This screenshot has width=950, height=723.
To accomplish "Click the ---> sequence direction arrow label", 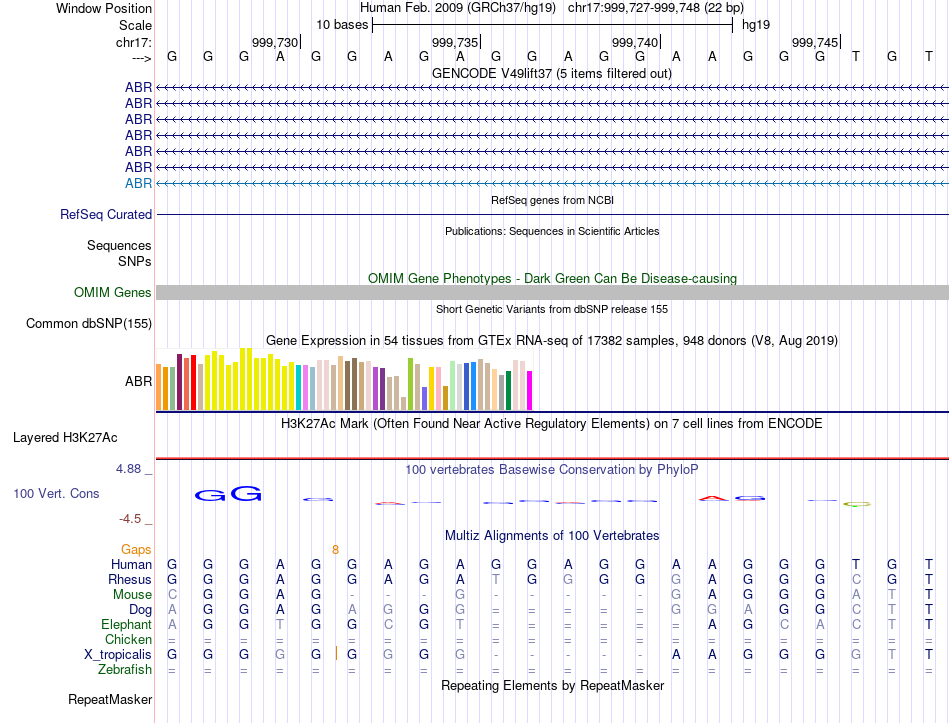I will (x=141, y=58).
